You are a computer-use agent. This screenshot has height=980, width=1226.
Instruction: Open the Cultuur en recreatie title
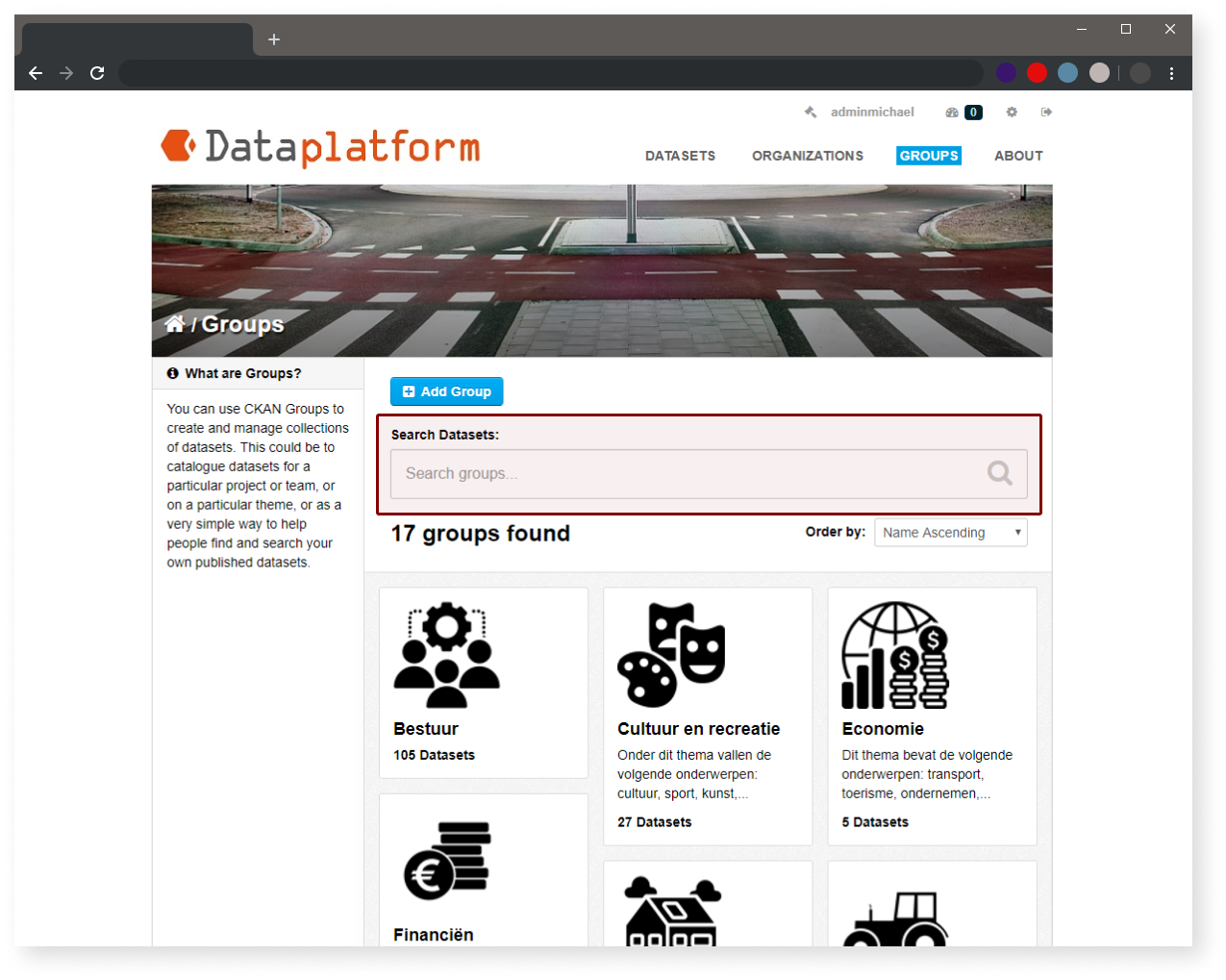pos(698,729)
